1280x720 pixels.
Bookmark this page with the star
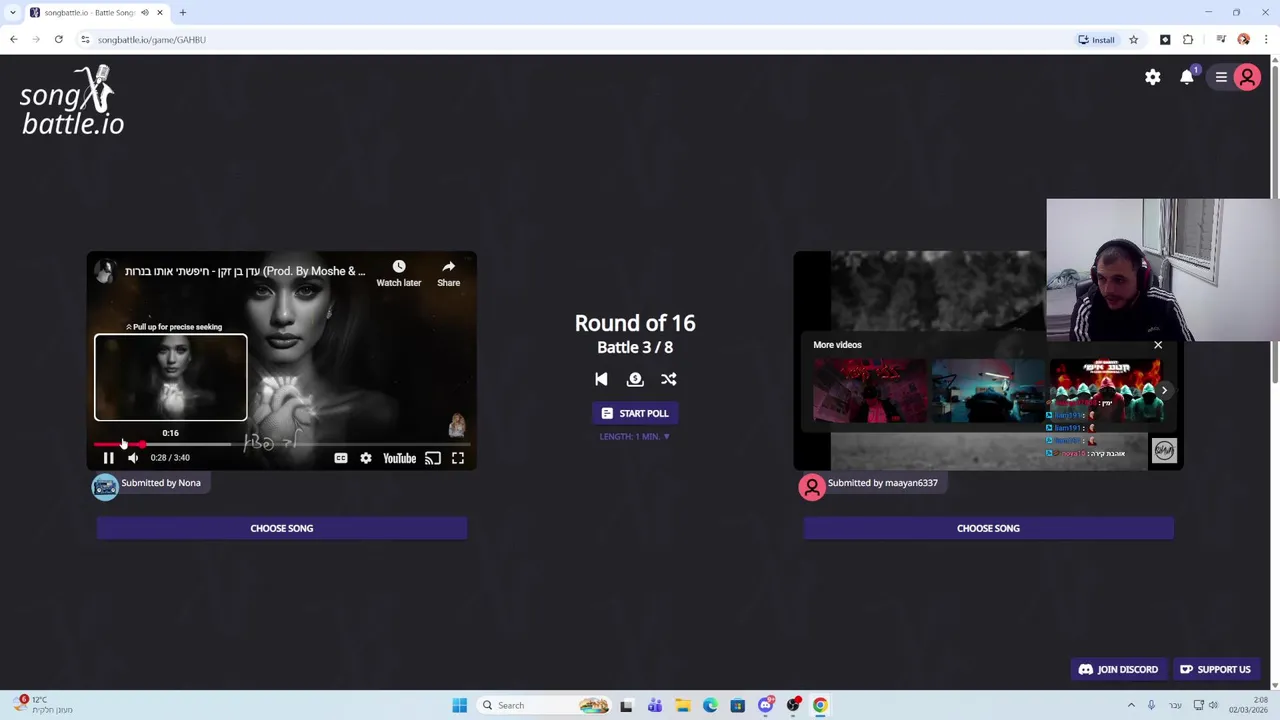pos(1133,40)
